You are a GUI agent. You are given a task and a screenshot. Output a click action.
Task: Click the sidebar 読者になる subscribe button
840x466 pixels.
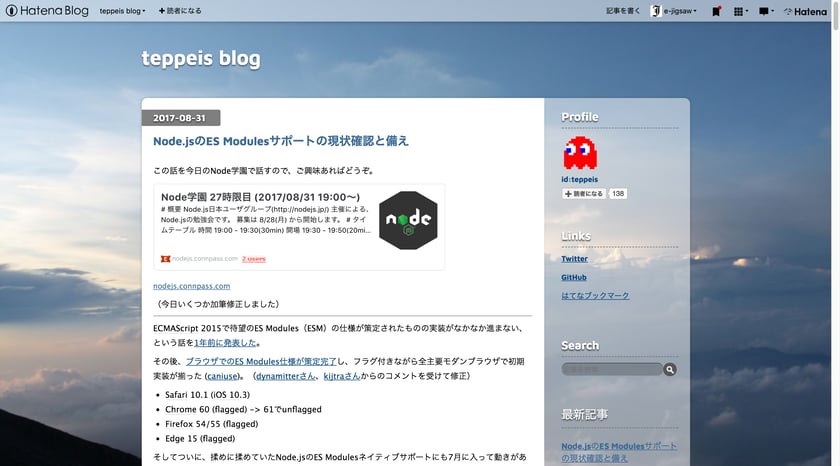tap(584, 194)
